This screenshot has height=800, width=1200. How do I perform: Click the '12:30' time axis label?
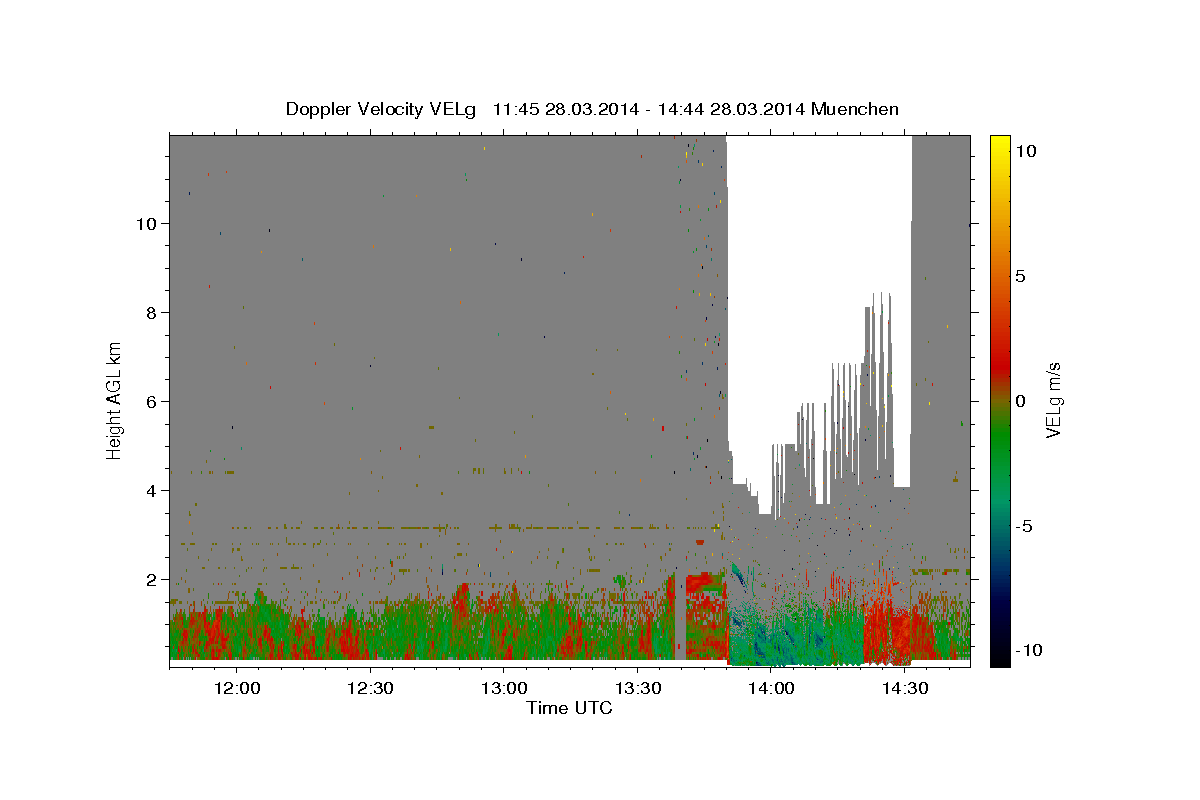(x=371, y=688)
